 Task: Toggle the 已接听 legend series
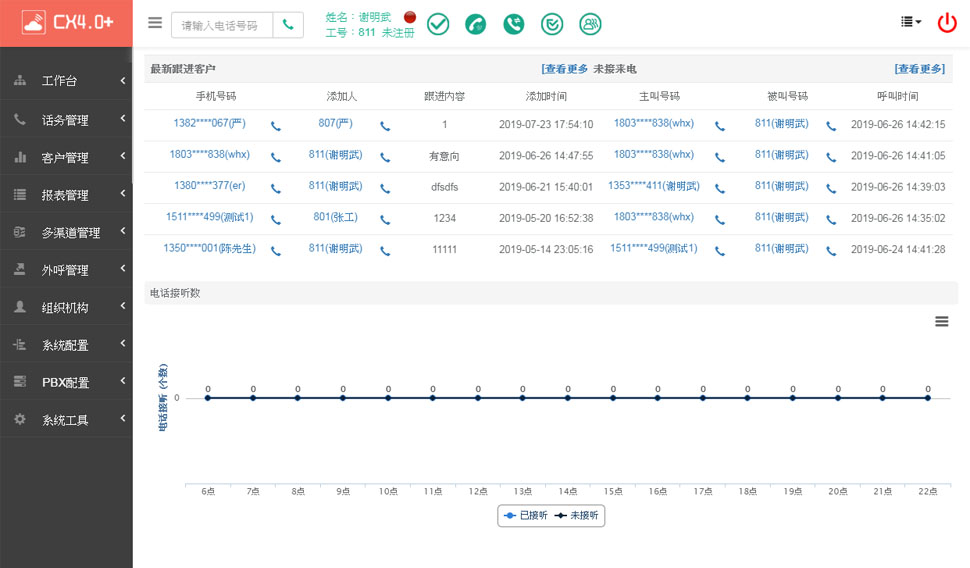pos(526,515)
